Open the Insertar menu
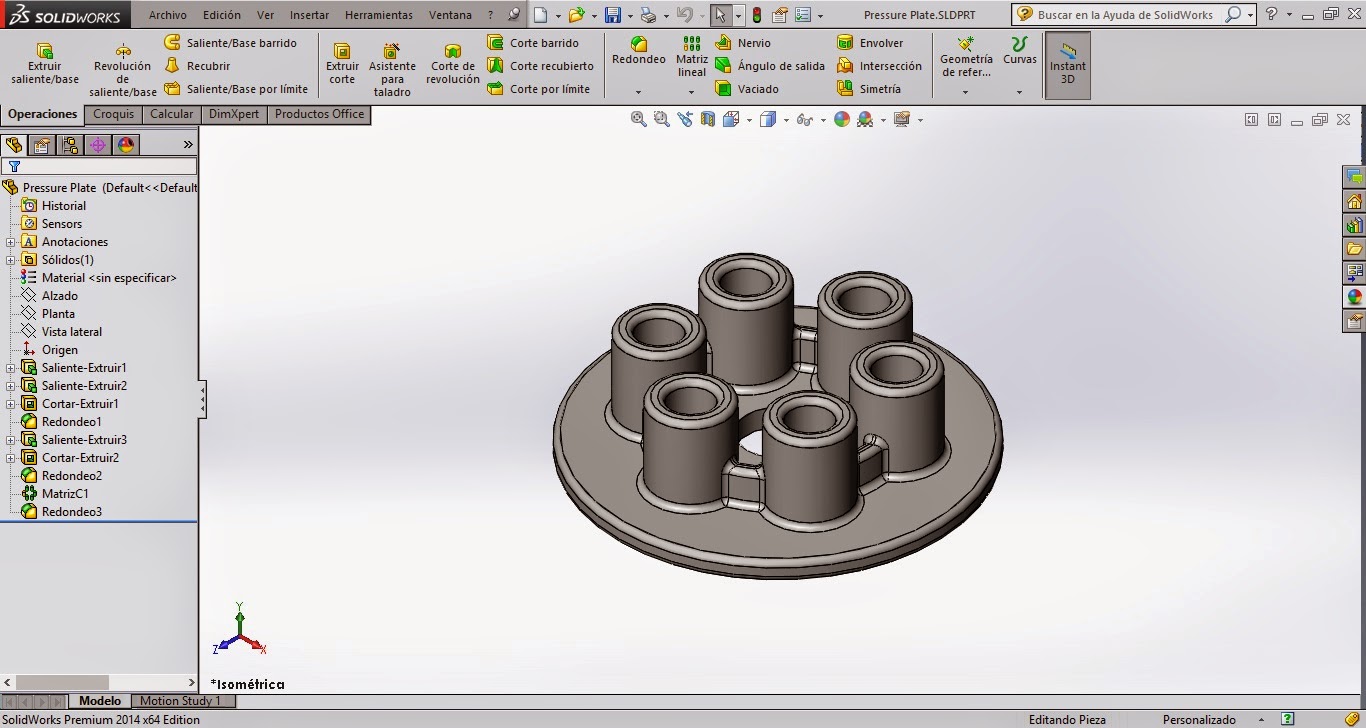Screen dimensions: 1366x728 (x=309, y=14)
